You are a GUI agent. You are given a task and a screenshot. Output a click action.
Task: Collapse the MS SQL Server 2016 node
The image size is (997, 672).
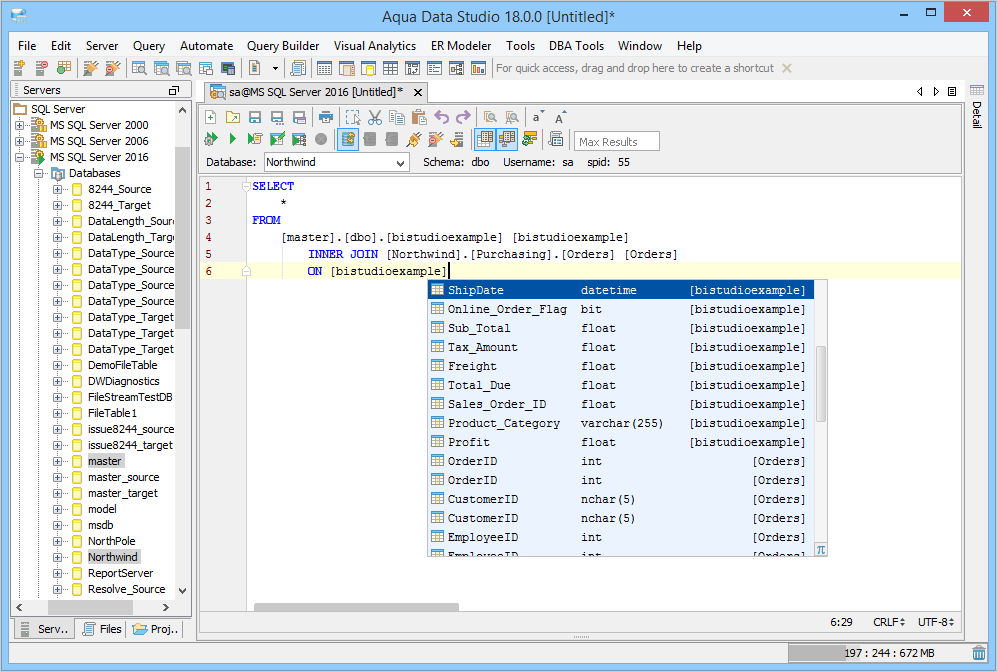tap(20, 157)
